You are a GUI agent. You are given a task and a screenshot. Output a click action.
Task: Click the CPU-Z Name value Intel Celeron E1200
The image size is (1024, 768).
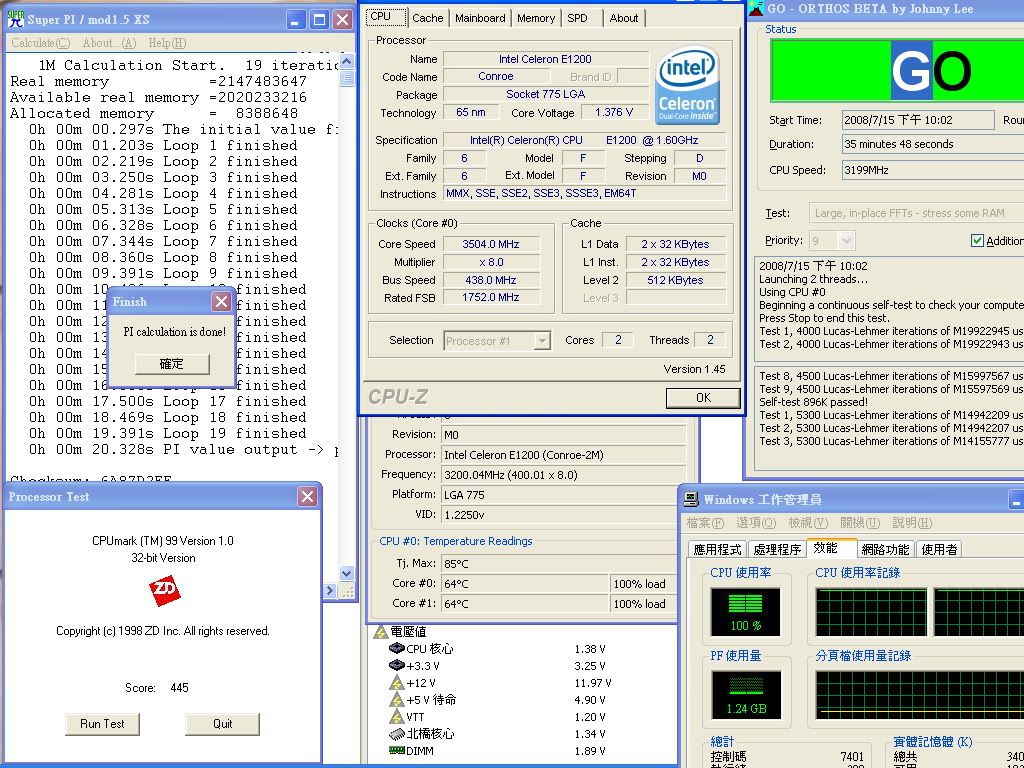pyautogui.click(x=545, y=59)
